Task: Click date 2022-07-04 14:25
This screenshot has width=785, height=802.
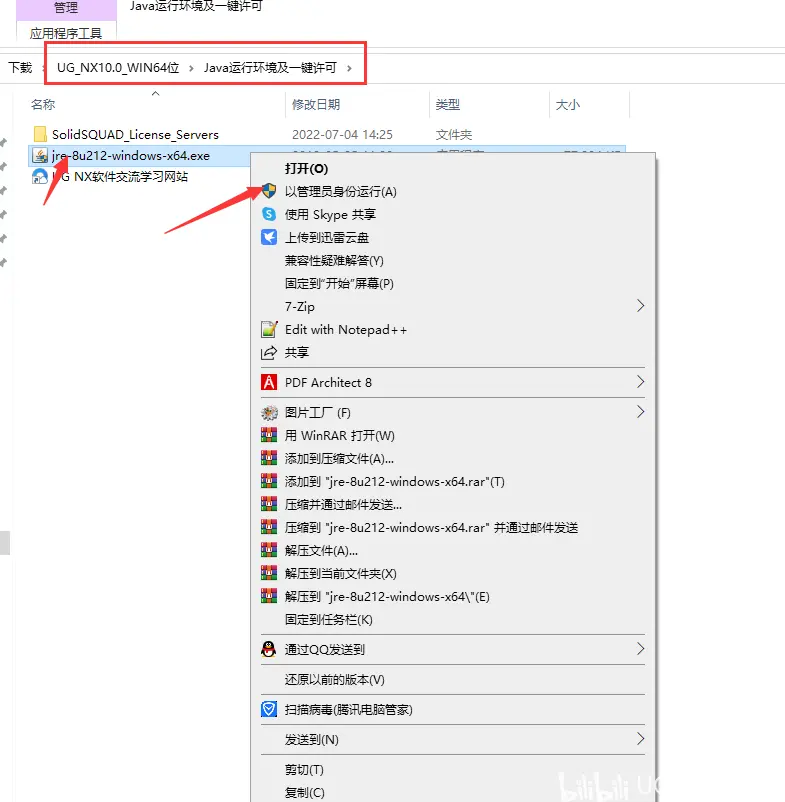Action: (x=342, y=135)
